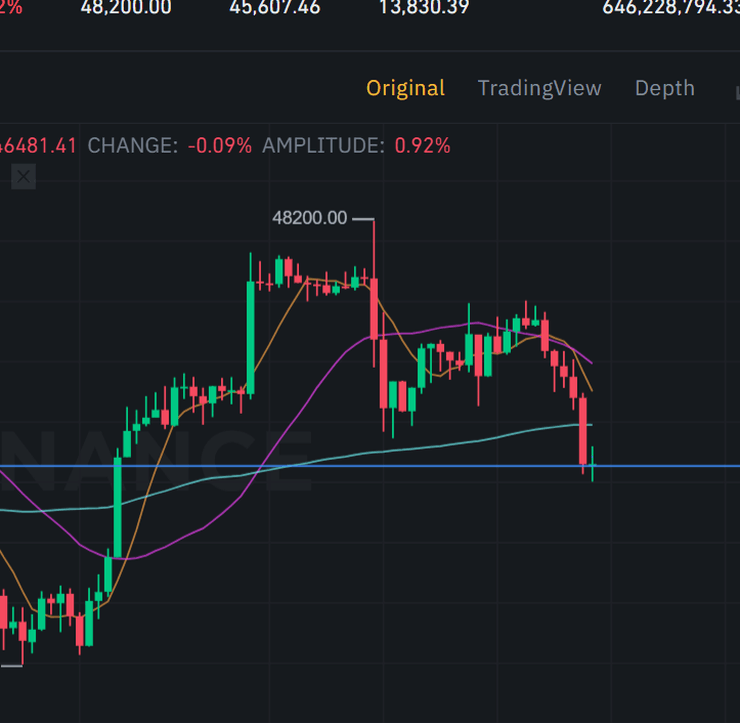Show the Depth chart tab

pyautogui.click(x=664, y=88)
